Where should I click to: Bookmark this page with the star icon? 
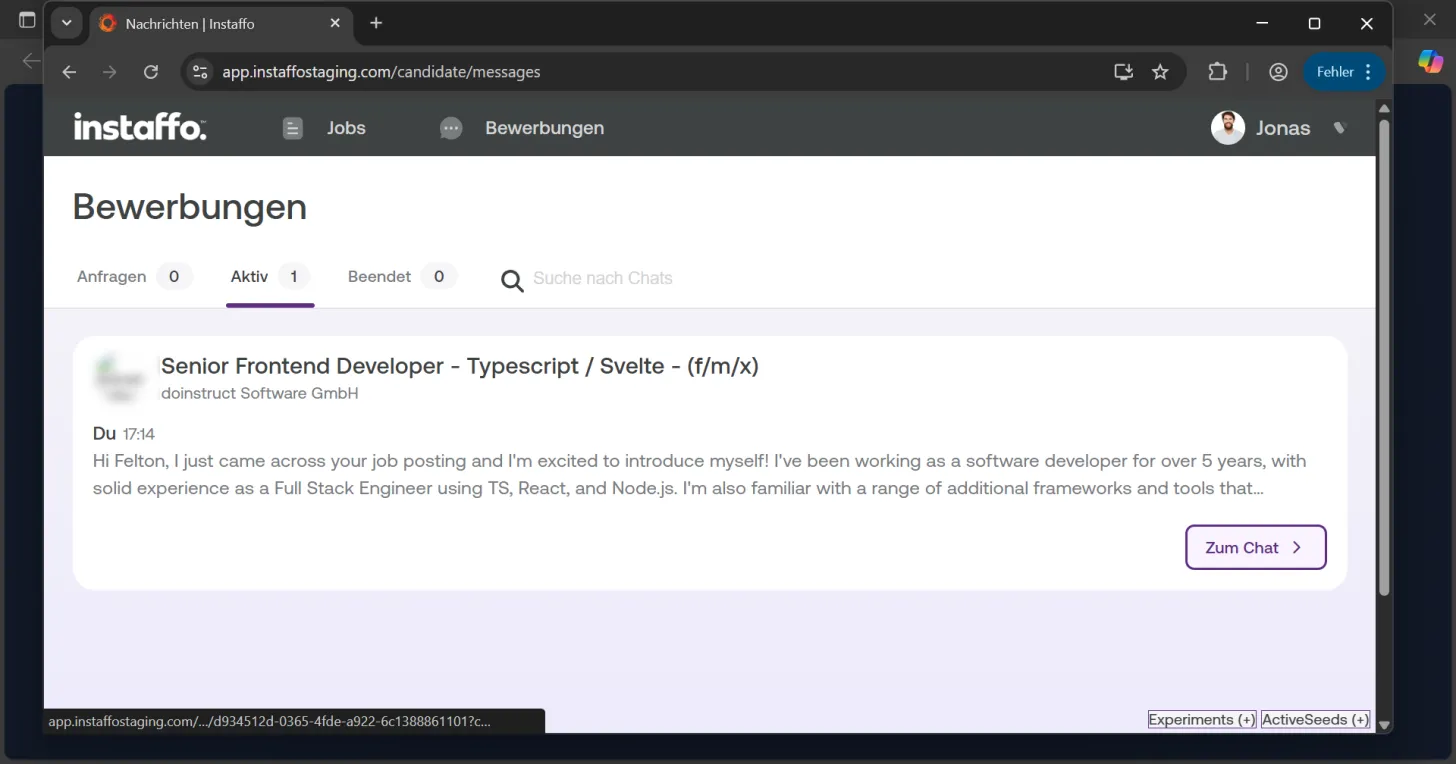point(1160,72)
